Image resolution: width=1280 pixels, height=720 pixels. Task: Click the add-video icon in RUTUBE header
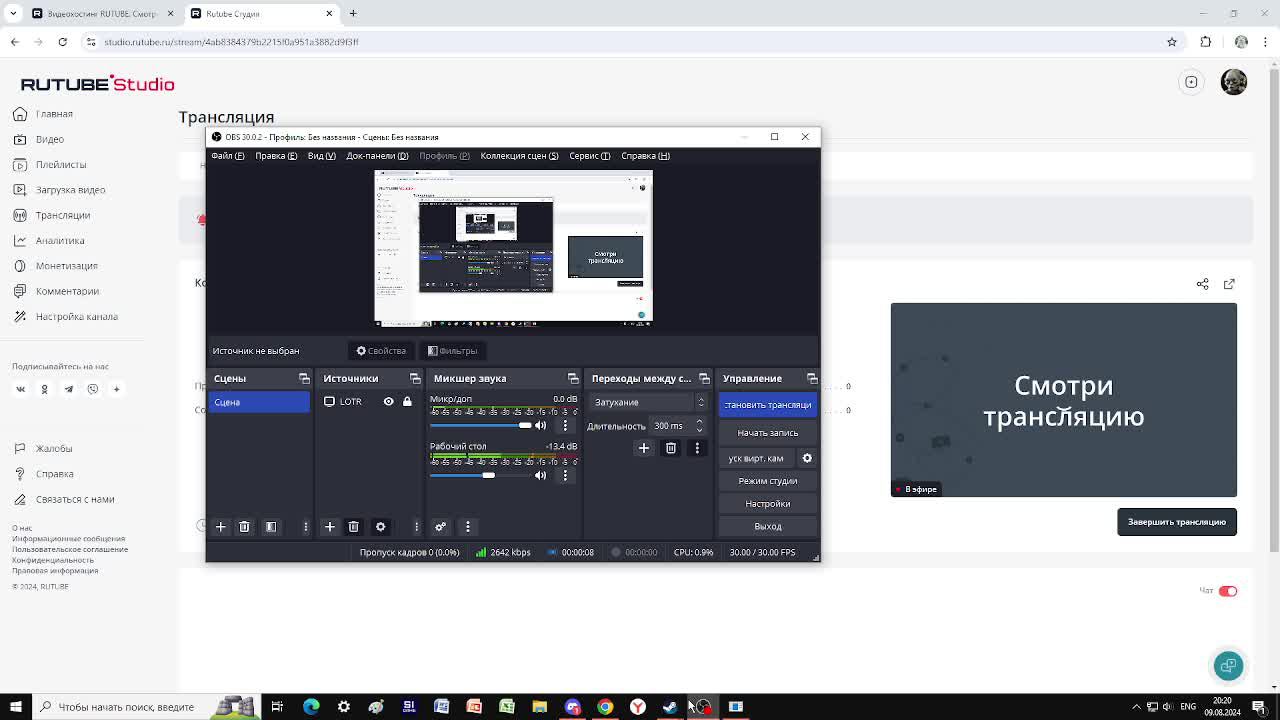[x=1191, y=82]
